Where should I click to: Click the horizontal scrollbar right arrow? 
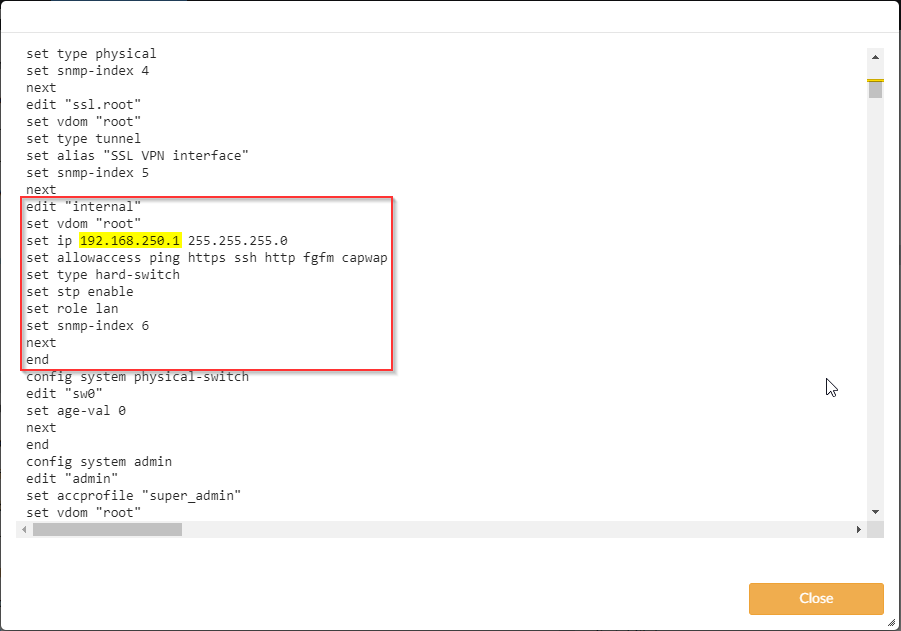[x=859, y=529]
